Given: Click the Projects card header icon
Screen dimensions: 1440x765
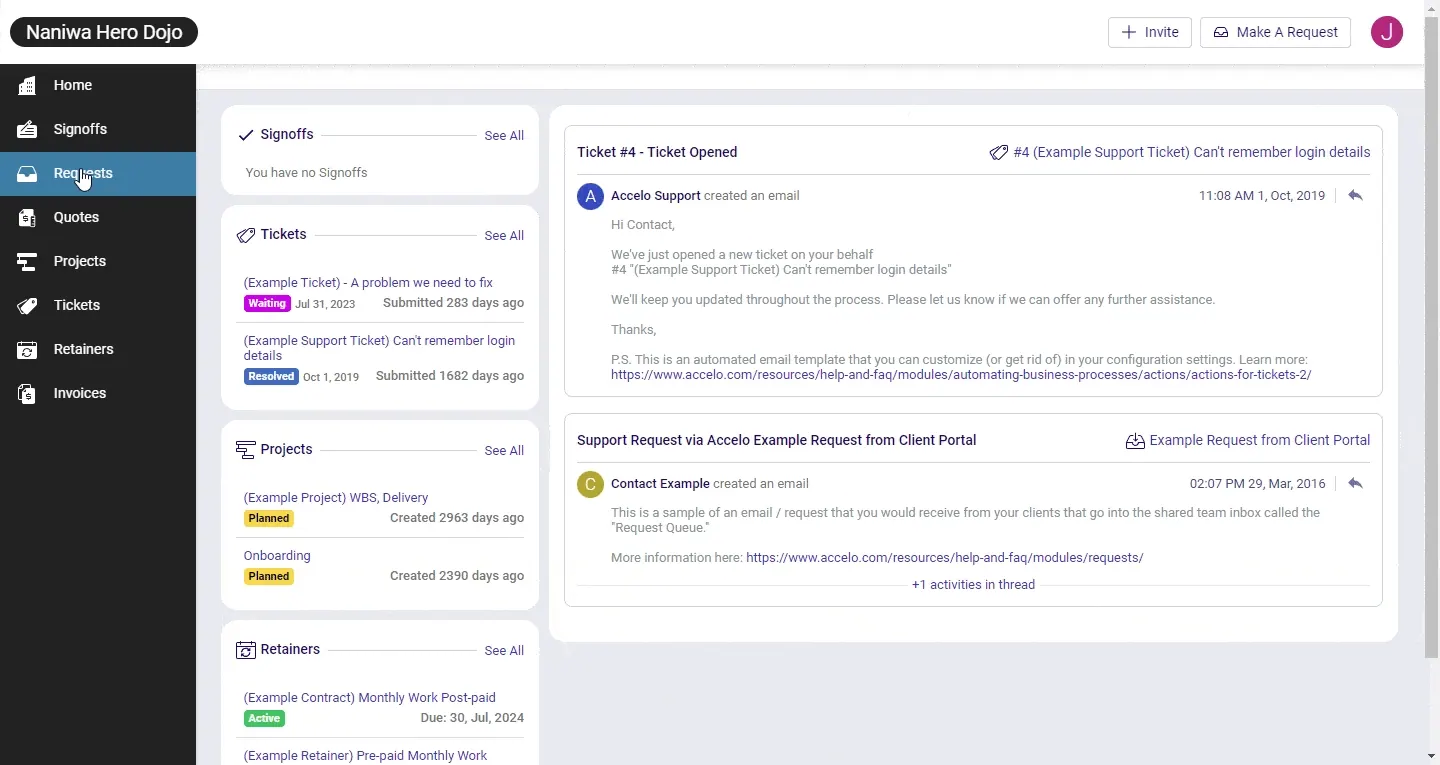Looking at the screenshot, I should pyautogui.click(x=246, y=450).
